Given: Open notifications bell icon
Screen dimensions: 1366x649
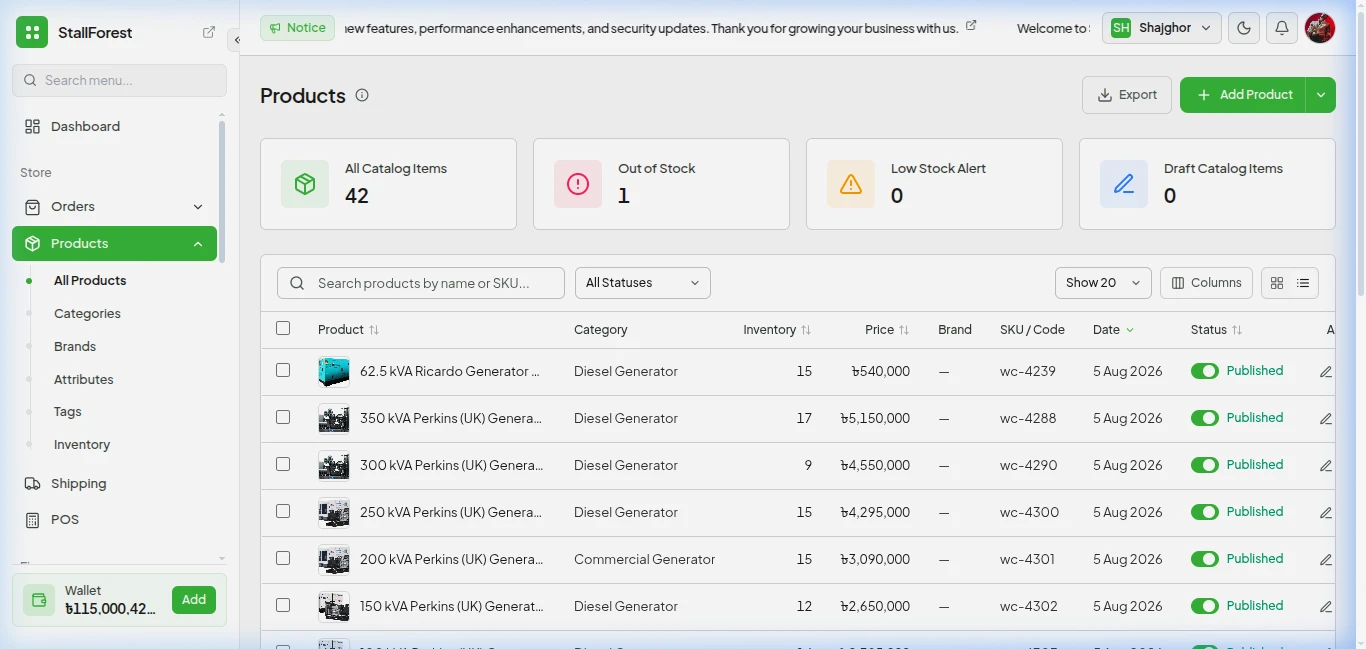Looking at the screenshot, I should [1282, 28].
